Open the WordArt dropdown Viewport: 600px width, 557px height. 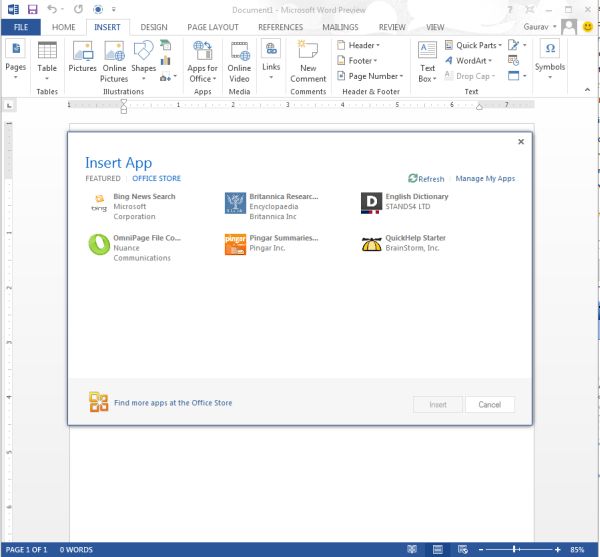tap(468, 60)
